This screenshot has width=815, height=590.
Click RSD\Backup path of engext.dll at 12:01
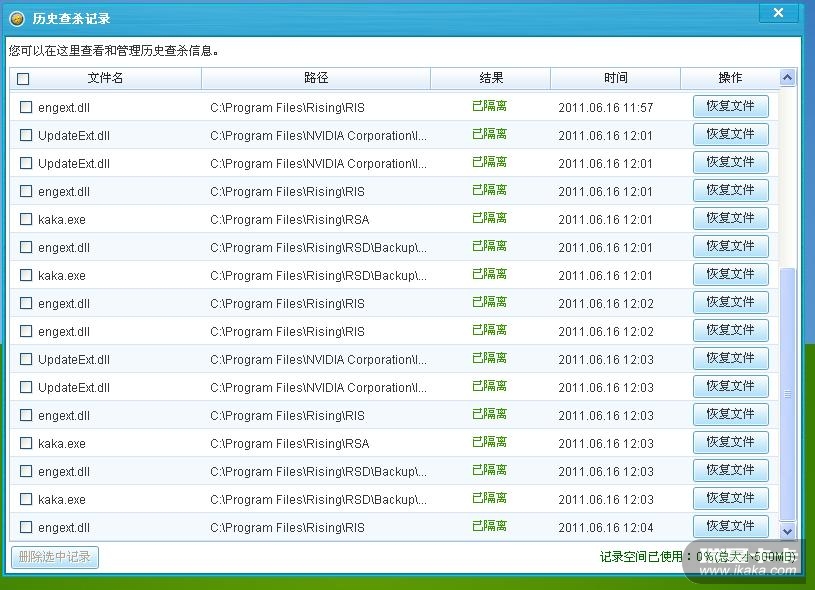click(x=319, y=247)
